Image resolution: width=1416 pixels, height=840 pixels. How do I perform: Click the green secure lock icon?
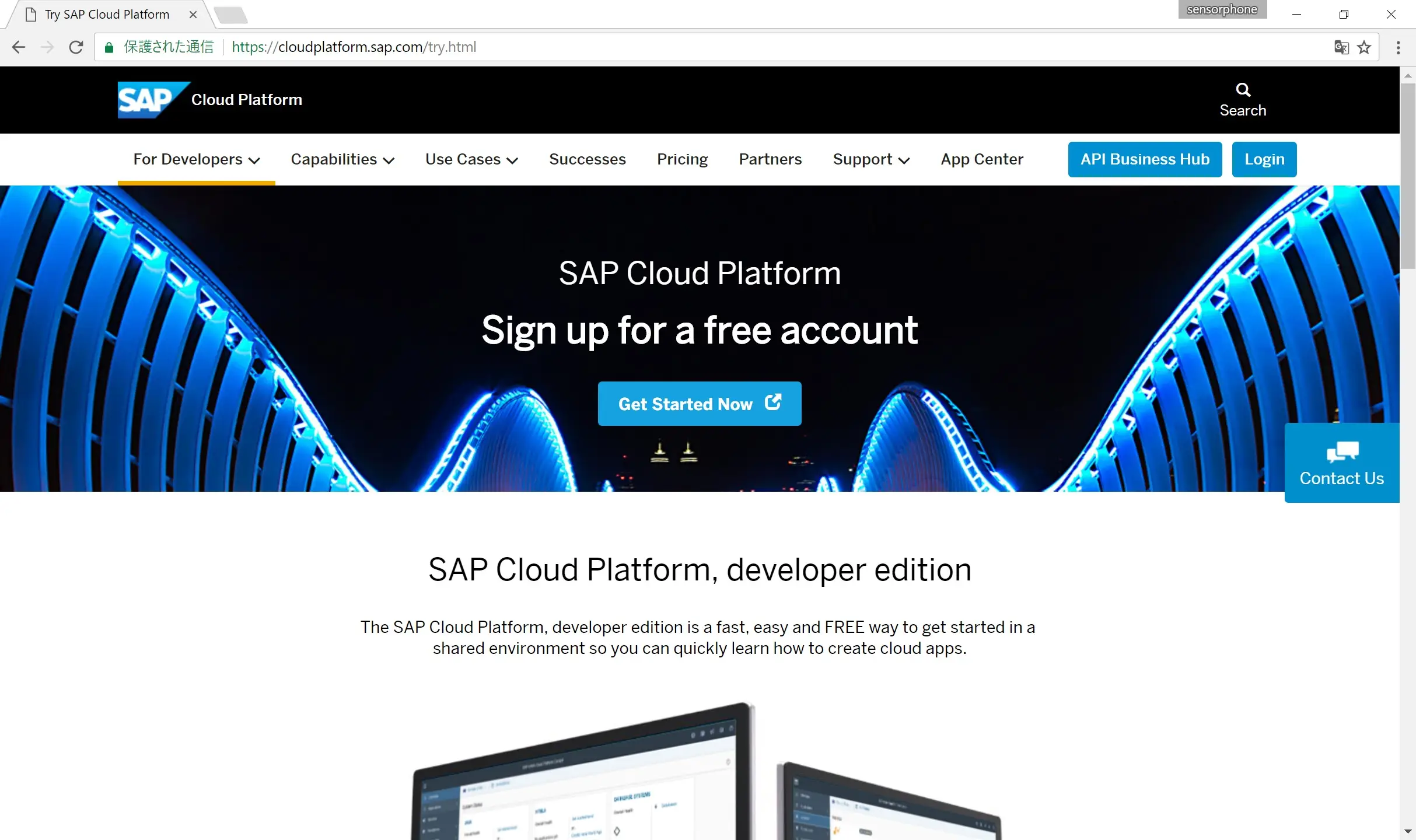[109, 47]
